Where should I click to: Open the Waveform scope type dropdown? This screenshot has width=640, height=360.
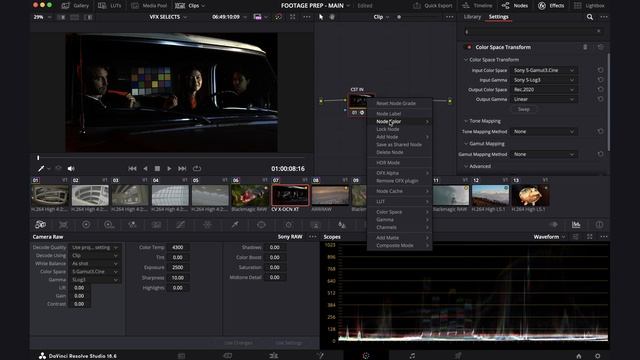coord(549,237)
